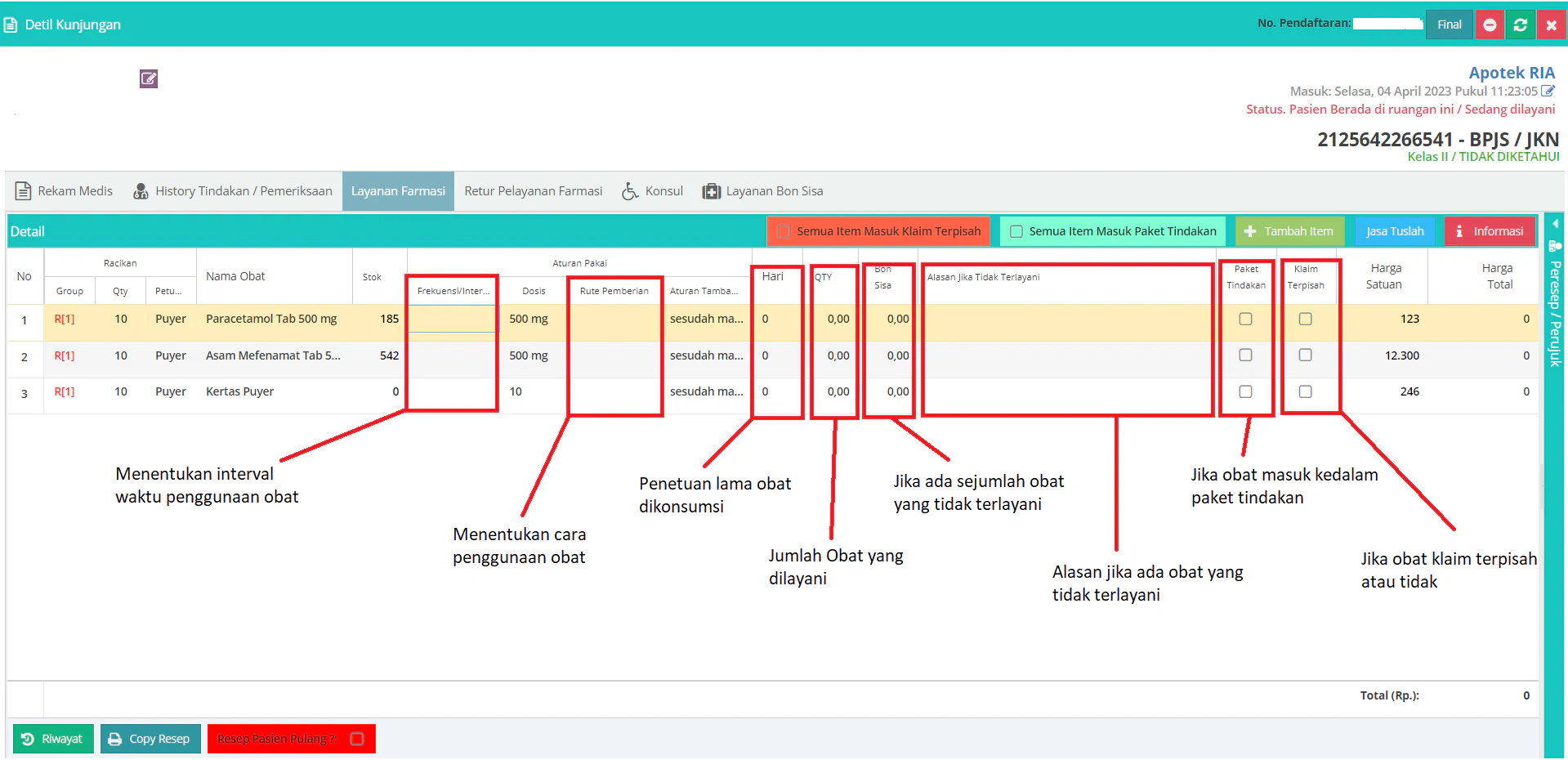Click the edit patient icon near top-left
The height and width of the screenshot is (760, 1568).
[x=149, y=78]
